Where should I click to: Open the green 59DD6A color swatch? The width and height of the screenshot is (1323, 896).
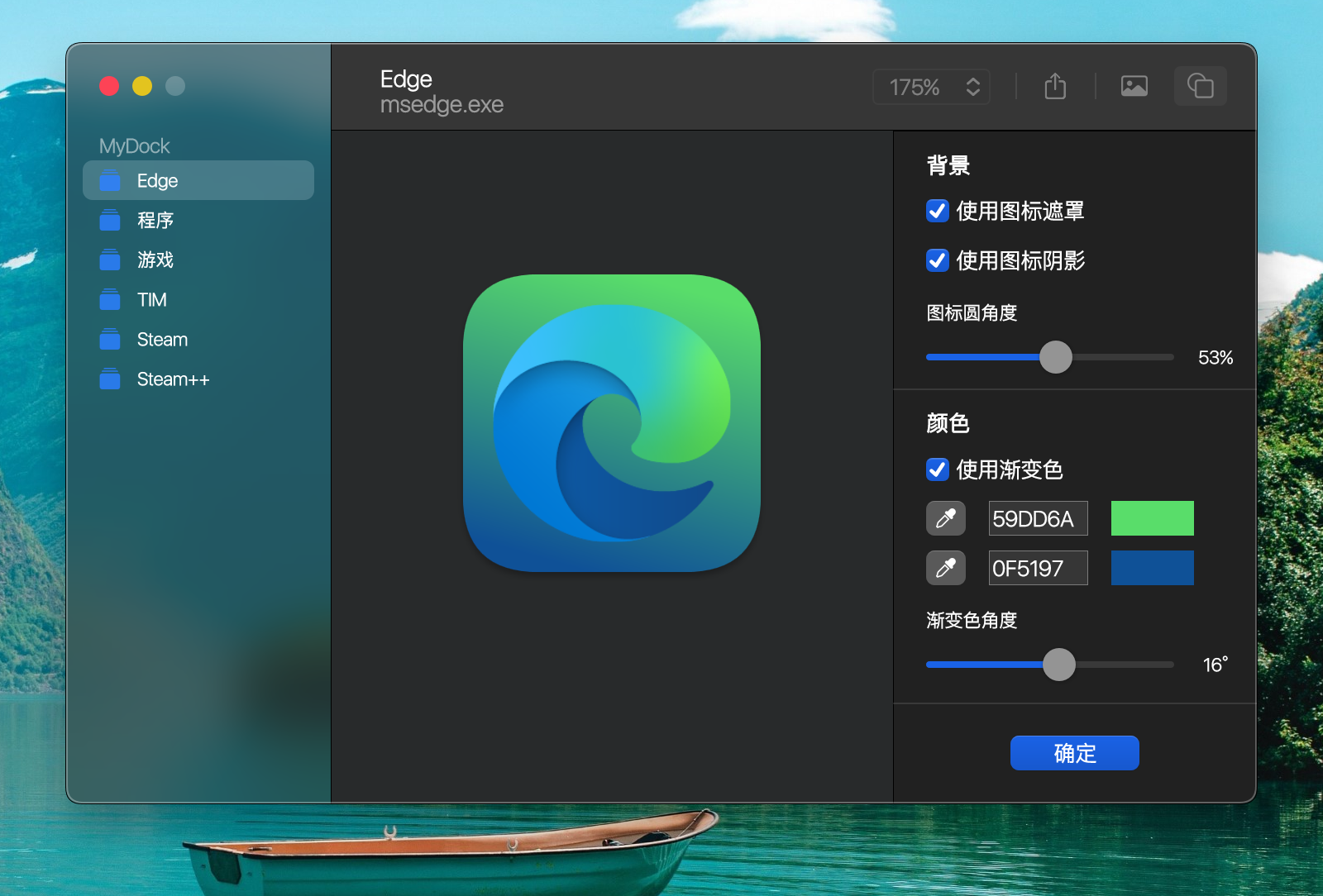click(1152, 518)
